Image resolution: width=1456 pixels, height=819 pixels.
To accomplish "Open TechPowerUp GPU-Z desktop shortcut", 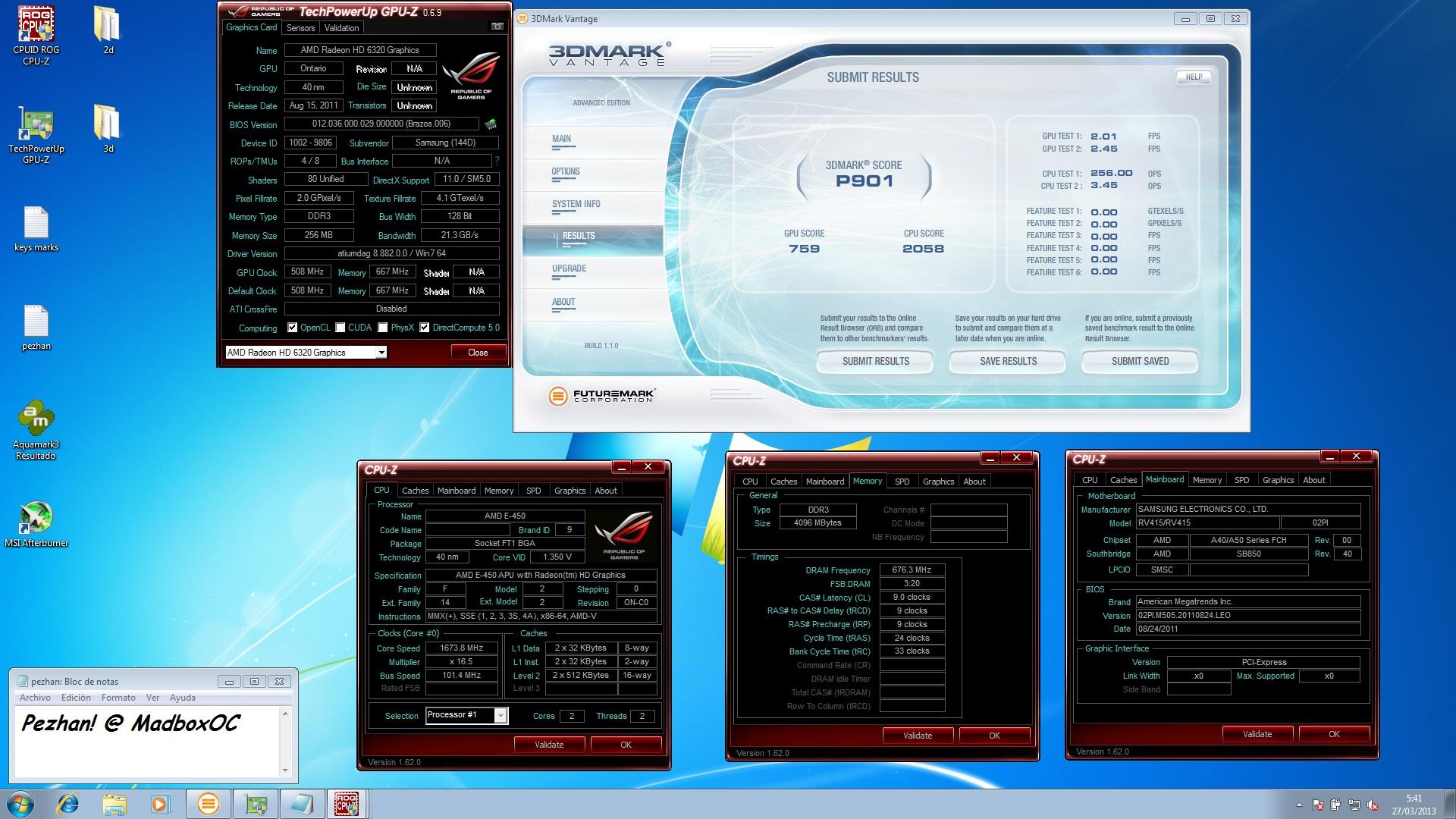I will coord(36,135).
